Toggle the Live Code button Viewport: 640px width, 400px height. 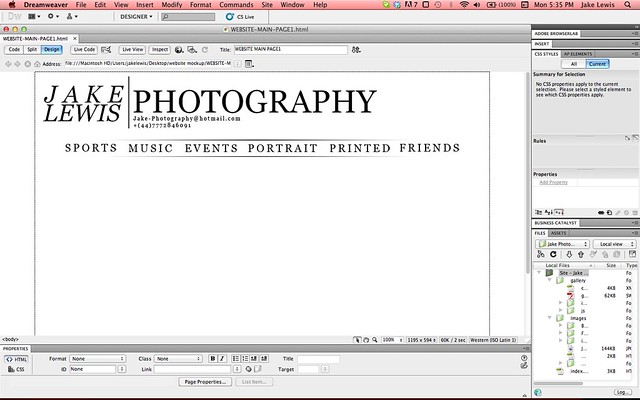pos(84,48)
